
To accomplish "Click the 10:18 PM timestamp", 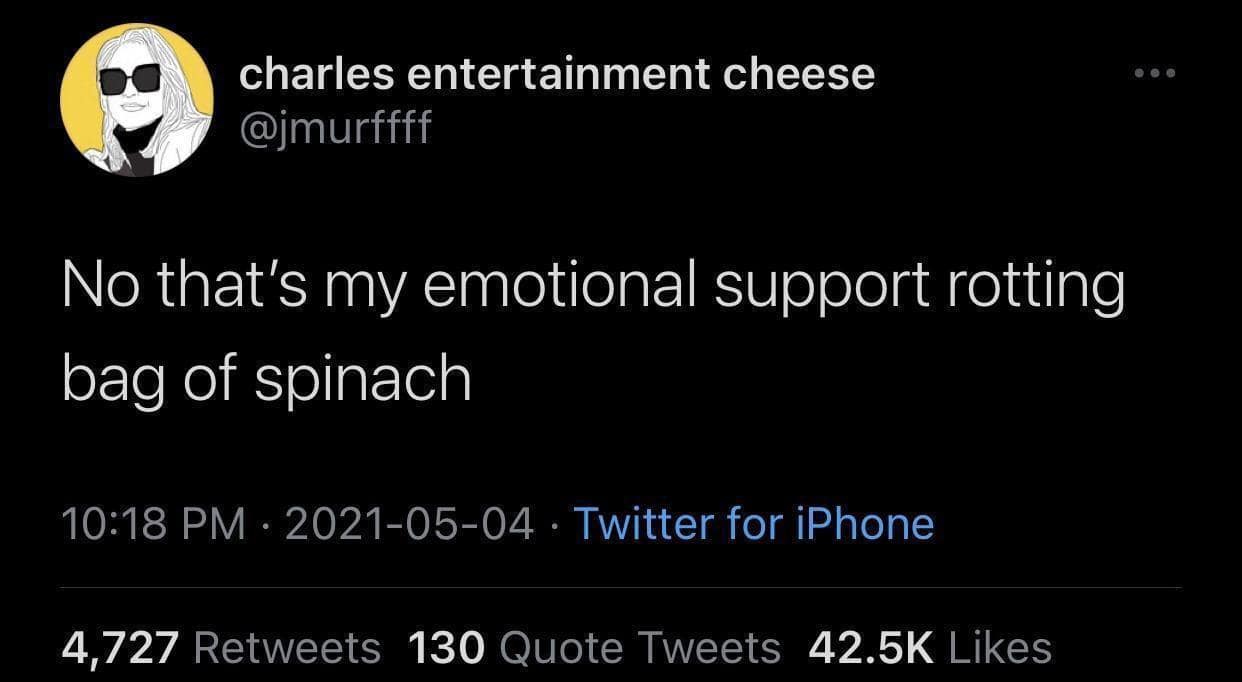I will pyautogui.click(x=153, y=523).
